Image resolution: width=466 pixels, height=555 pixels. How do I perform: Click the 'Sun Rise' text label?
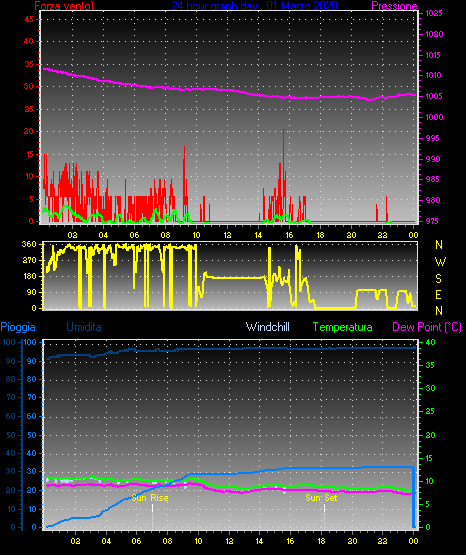[x=150, y=498]
